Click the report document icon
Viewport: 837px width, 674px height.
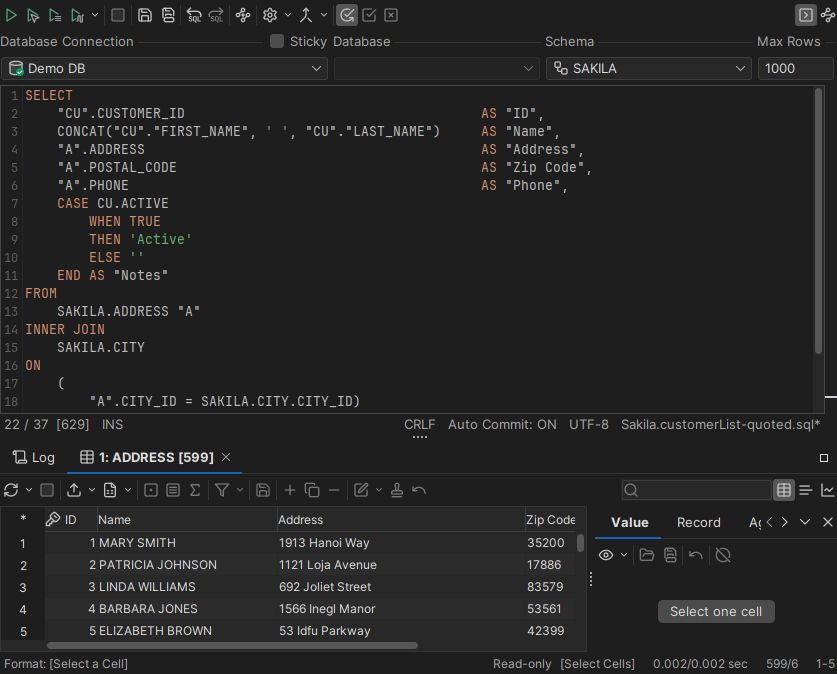(110, 490)
